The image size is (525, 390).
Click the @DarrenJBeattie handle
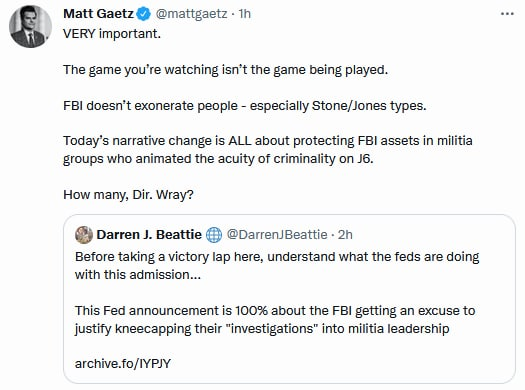click(277, 235)
